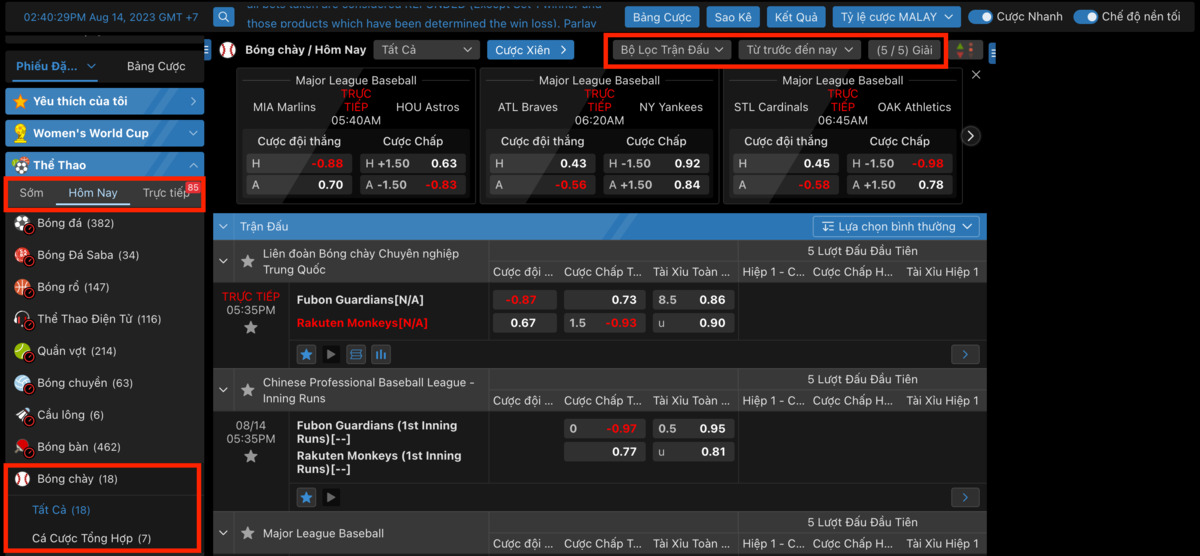Expand Lựa chọn bình thường dropdown

tap(898, 227)
